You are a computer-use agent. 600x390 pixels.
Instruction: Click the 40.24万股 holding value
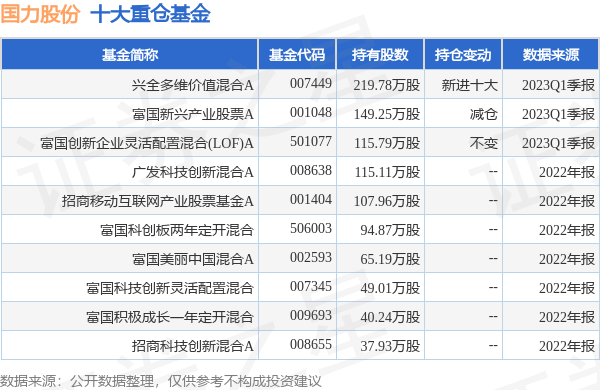coord(390,317)
